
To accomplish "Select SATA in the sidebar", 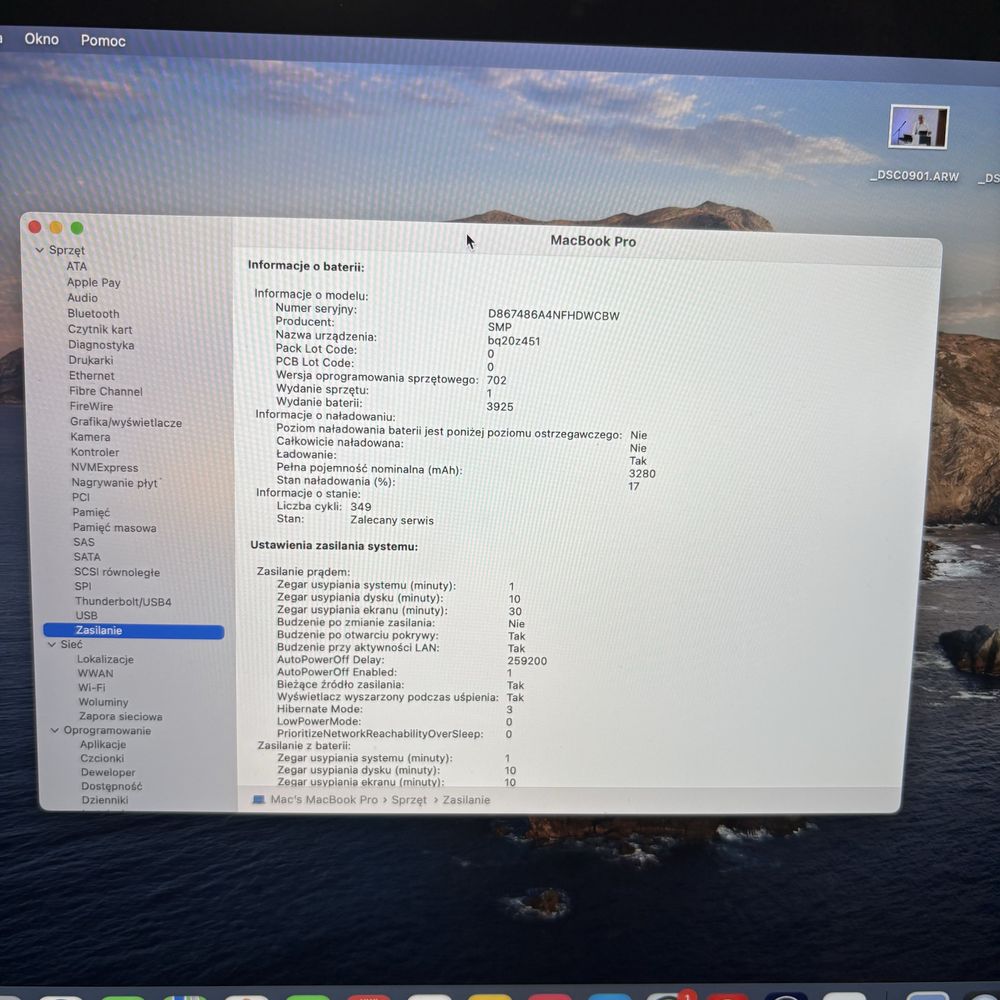I will click(x=87, y=557).
